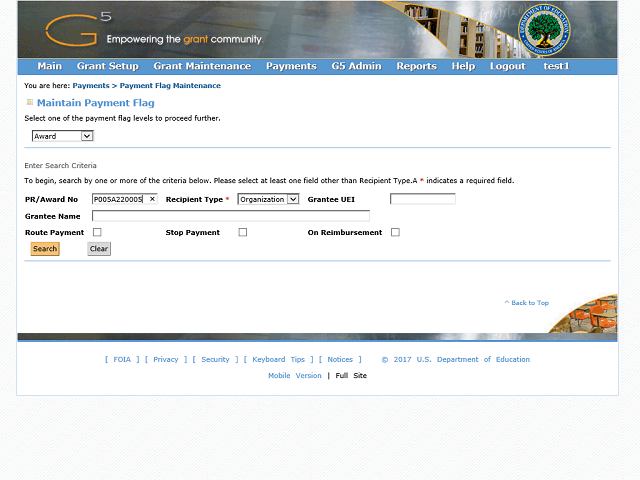Open the Grant Maintenance menu

(x=202, y=66)
